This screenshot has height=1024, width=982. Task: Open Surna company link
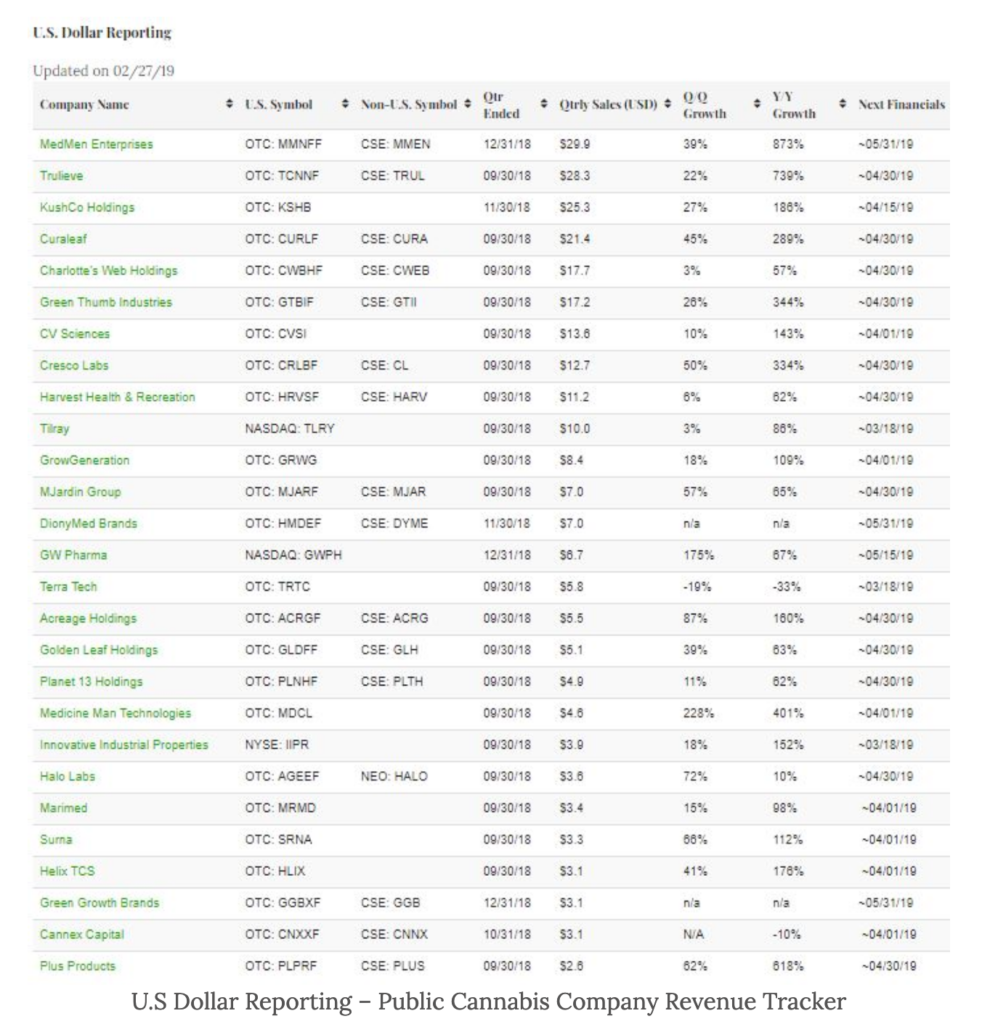(55, 840)
